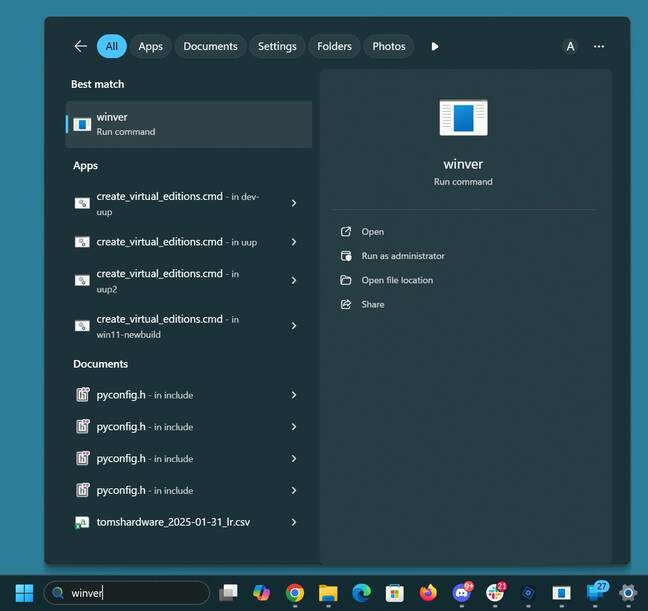Select the Documents filter tab
Viewport: 648px width, 611px height.
click(x=210, y=46)
